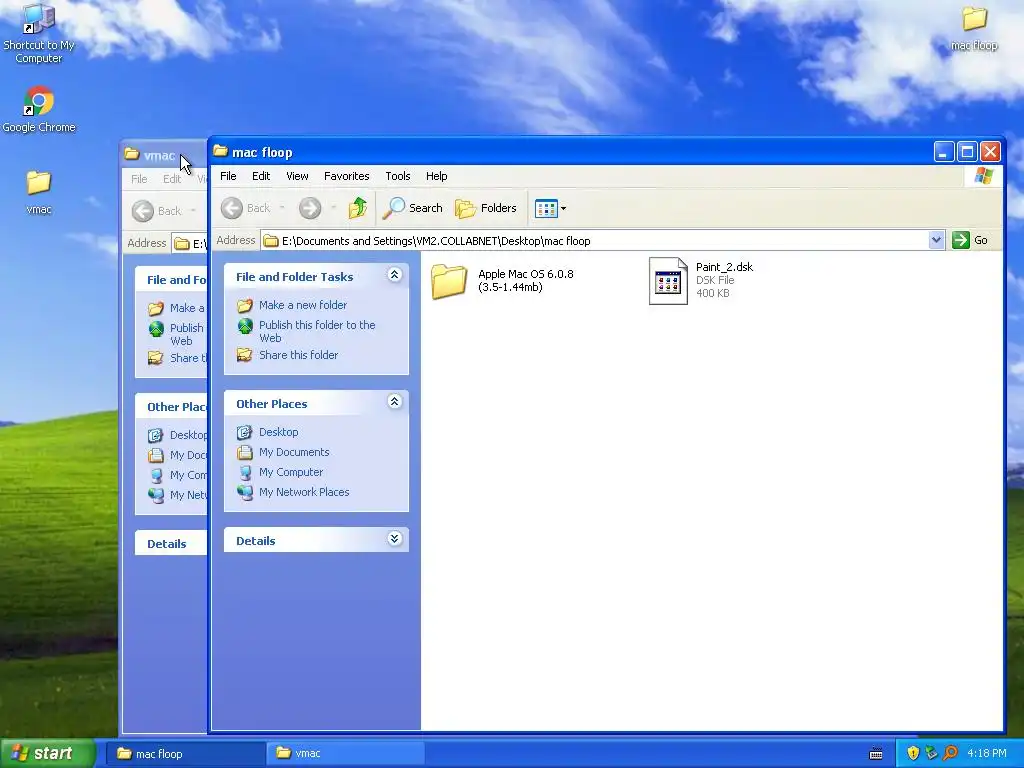Viewport: 1024px width, 768px height.
Task: Collapse the Other Places panel
Action: pos(394,402)
